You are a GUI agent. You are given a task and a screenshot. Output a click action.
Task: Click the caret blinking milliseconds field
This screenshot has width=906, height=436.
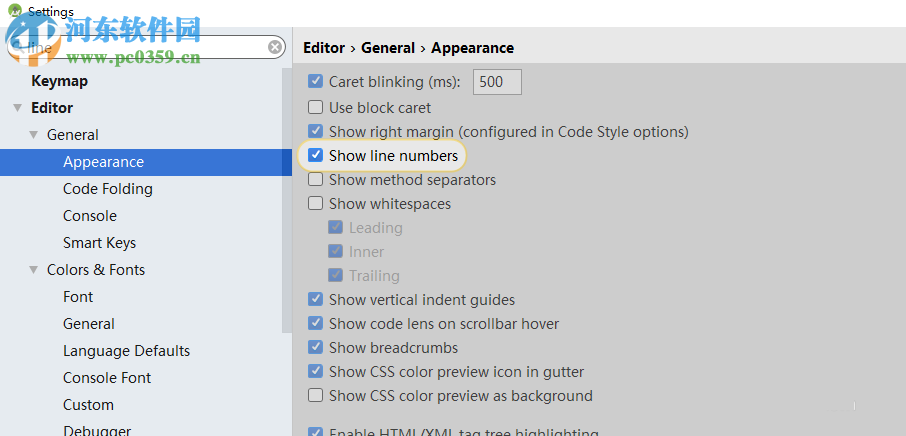coord(496,82)
